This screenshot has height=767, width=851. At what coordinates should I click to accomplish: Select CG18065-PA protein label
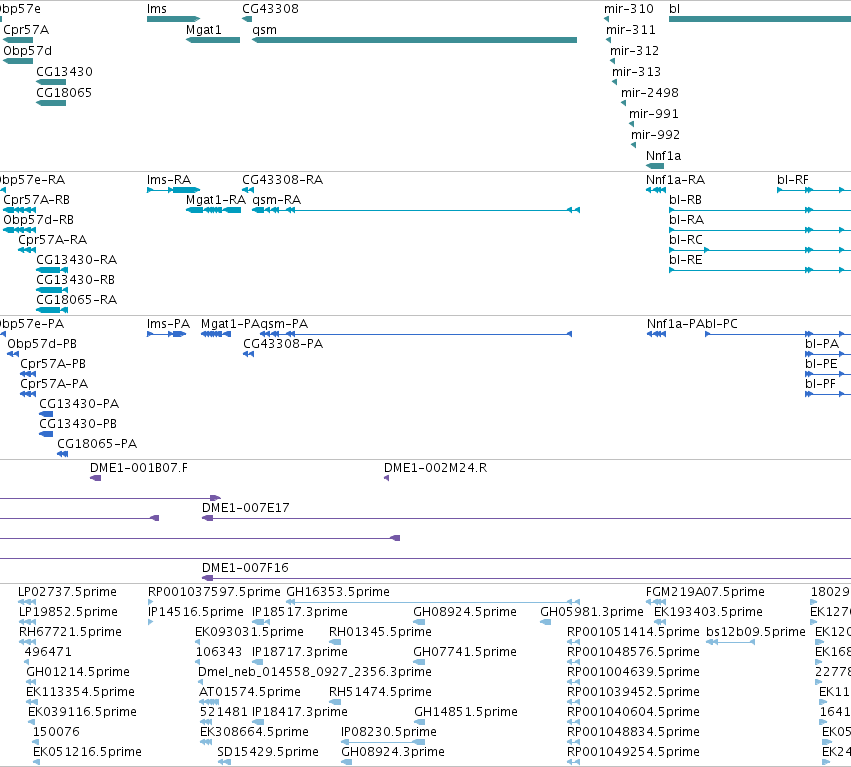click(x=97, y=444)
